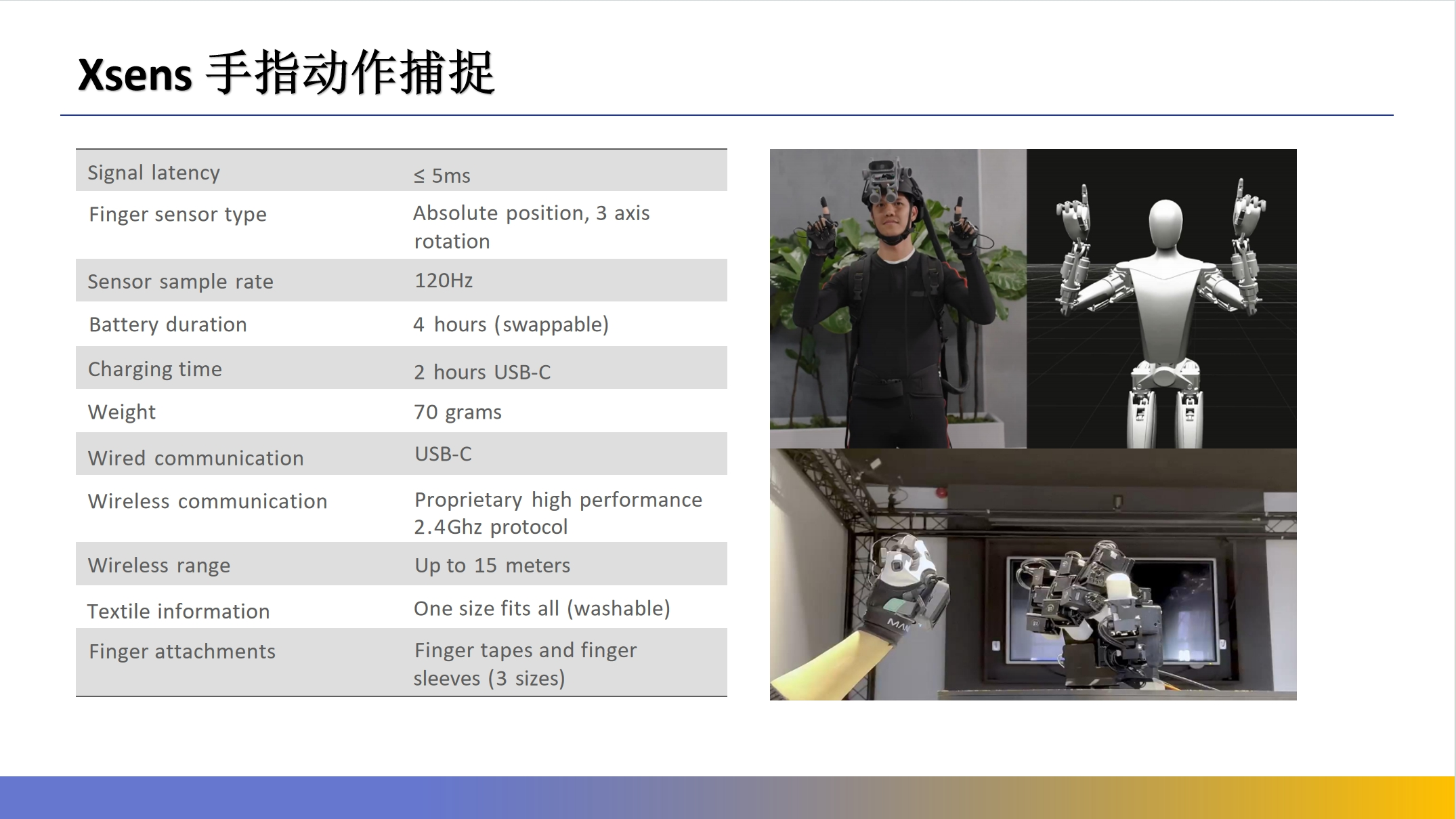
Task: Select the 'Finger sensor type' label
Action: click(177, 214)
